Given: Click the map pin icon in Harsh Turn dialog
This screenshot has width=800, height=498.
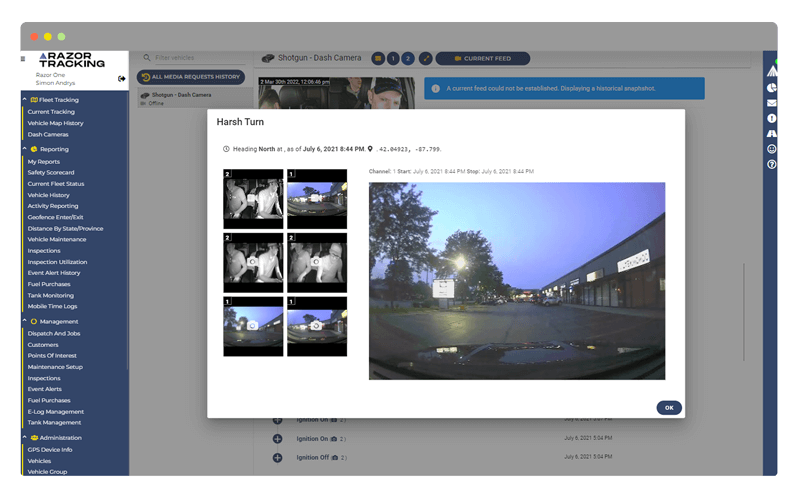Looking at the screenshot, I should coord(370,149).
